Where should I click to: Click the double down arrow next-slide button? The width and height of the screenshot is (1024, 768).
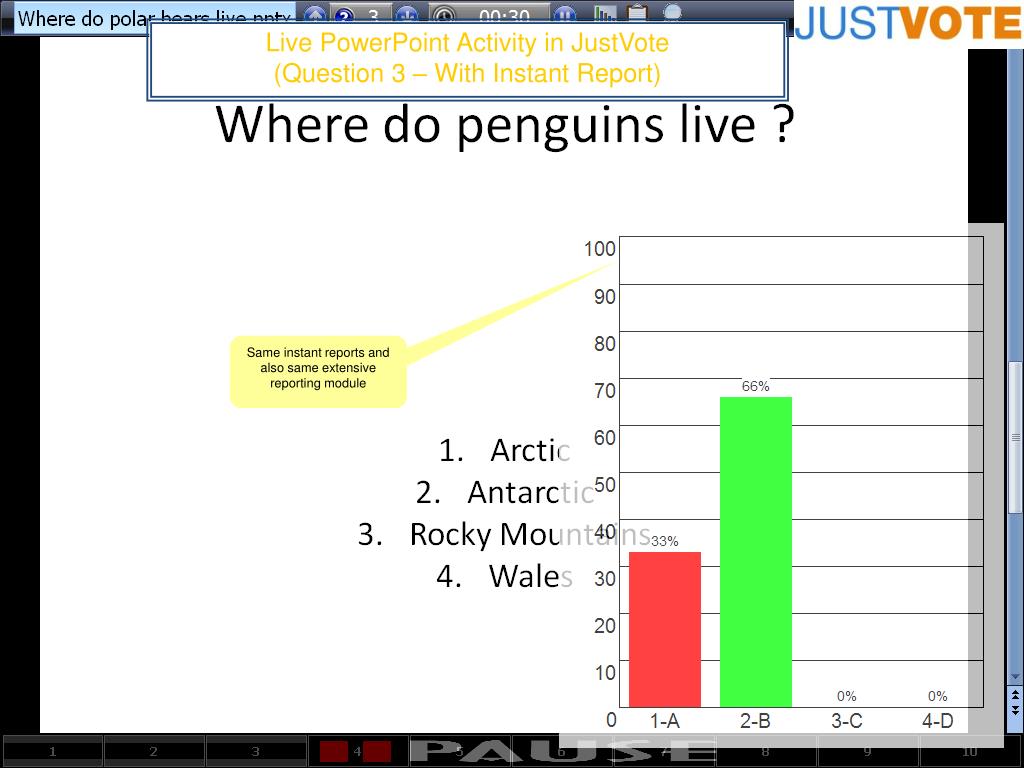1015,709
